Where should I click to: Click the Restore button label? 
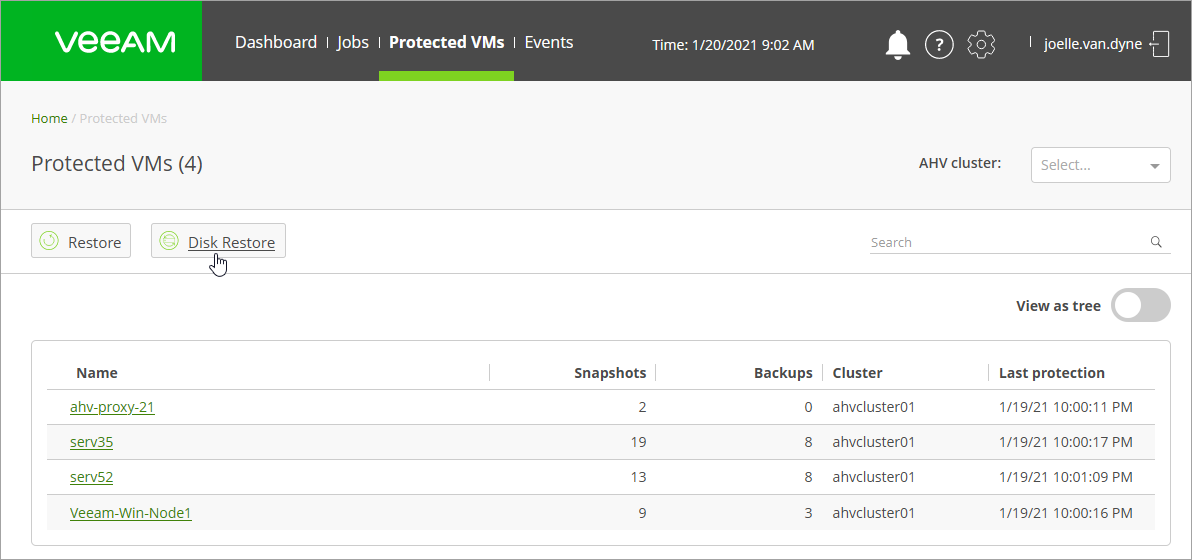click(95, 242)
